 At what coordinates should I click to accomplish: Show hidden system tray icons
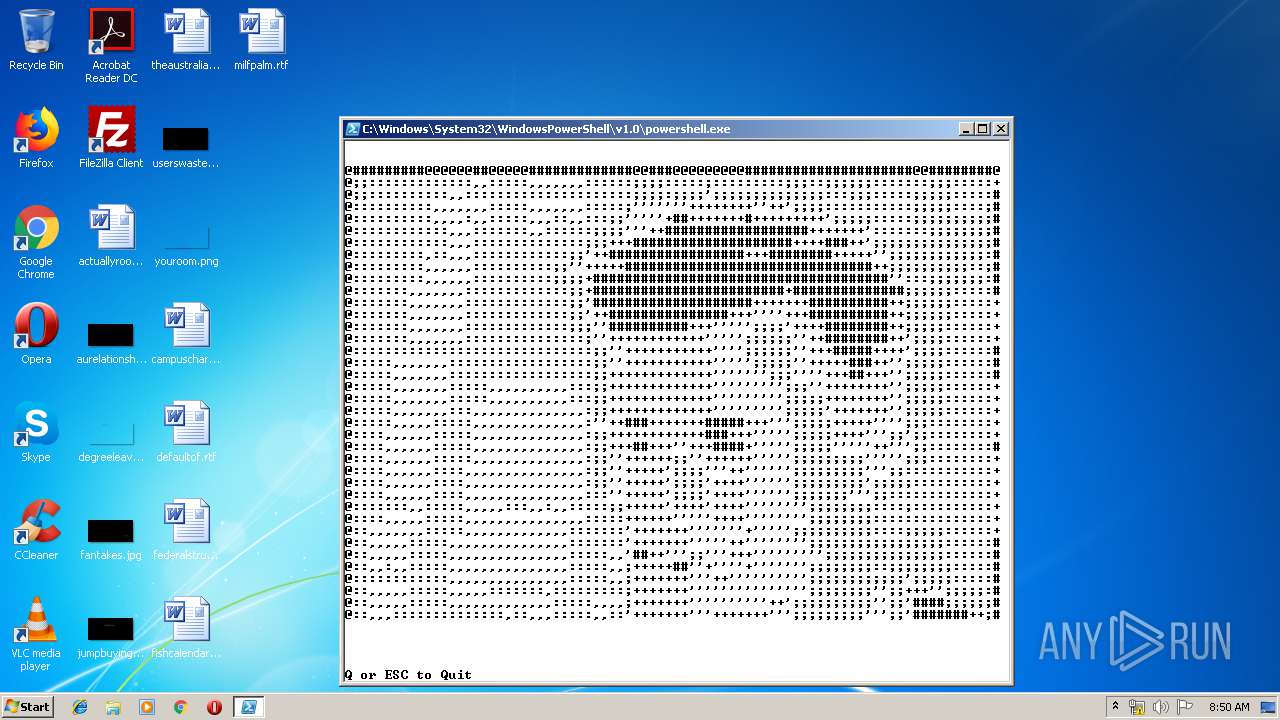(1115, 707)
